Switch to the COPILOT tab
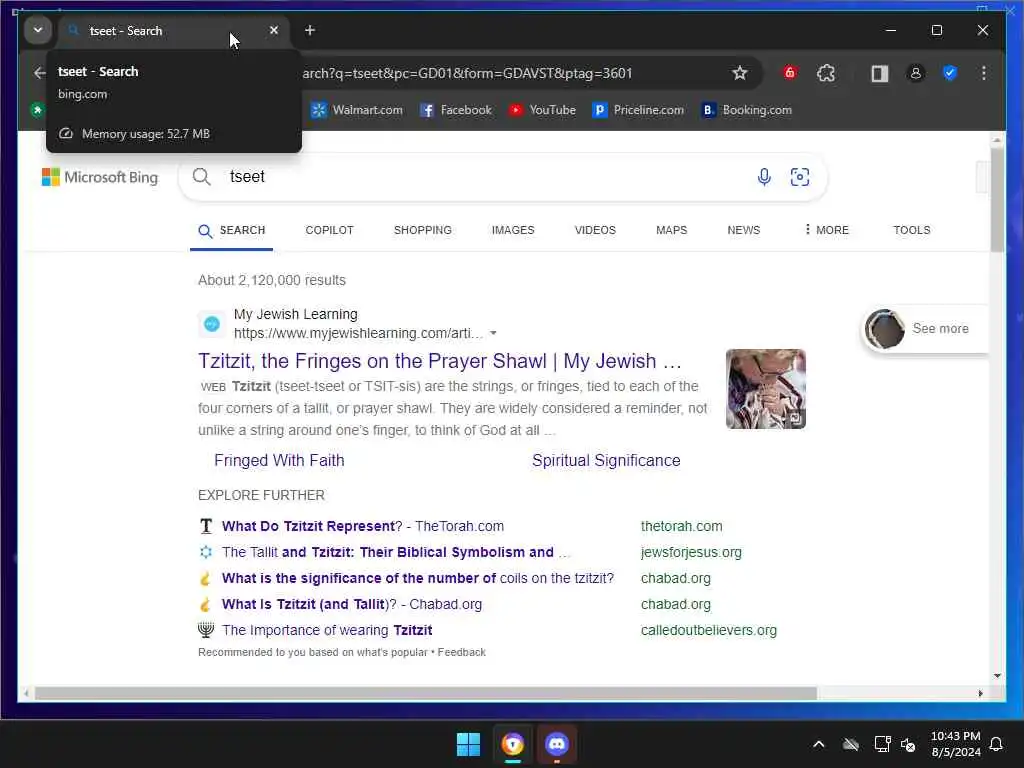This screenshot has height=768, width=1024. (329, 230)
